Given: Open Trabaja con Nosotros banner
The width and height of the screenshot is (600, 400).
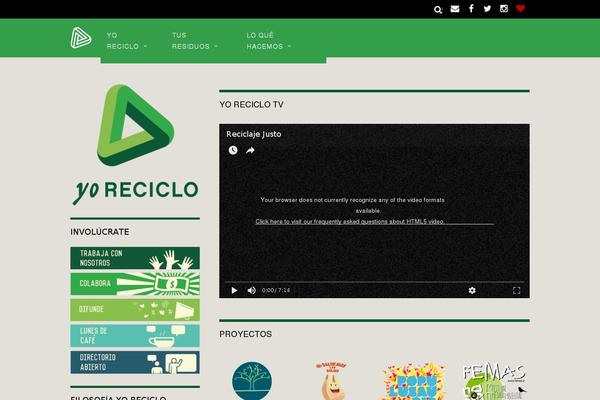Looking at the screenshot, I should (135, 258).
